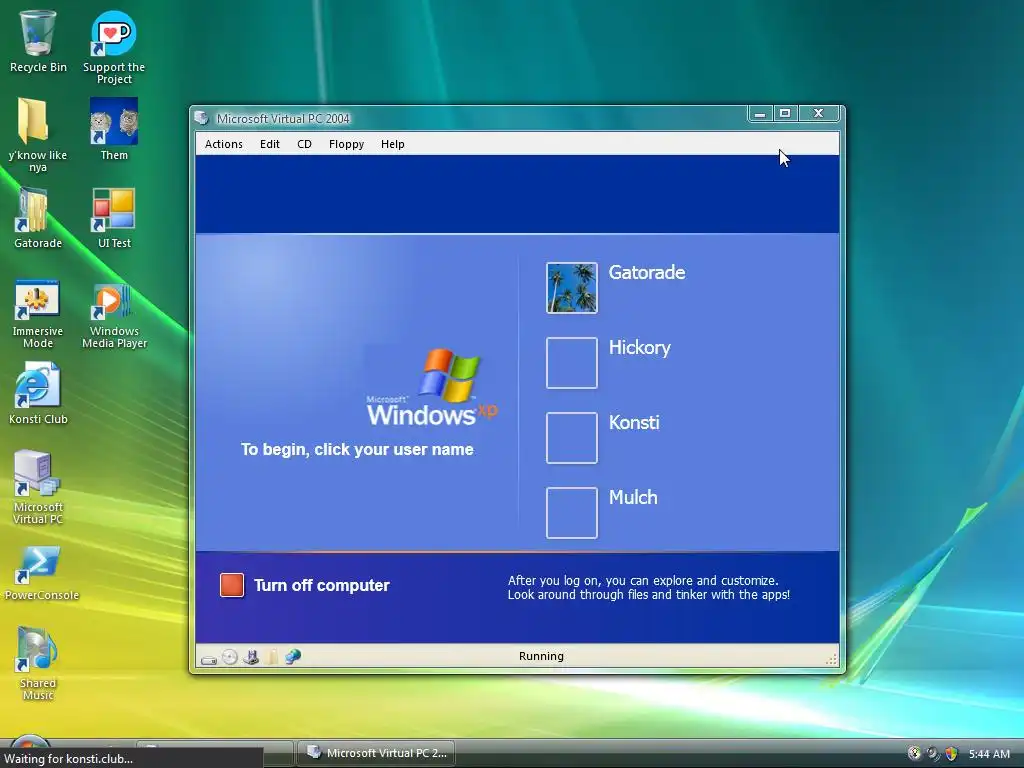Click the Running status text

click(x=541, y=656)
